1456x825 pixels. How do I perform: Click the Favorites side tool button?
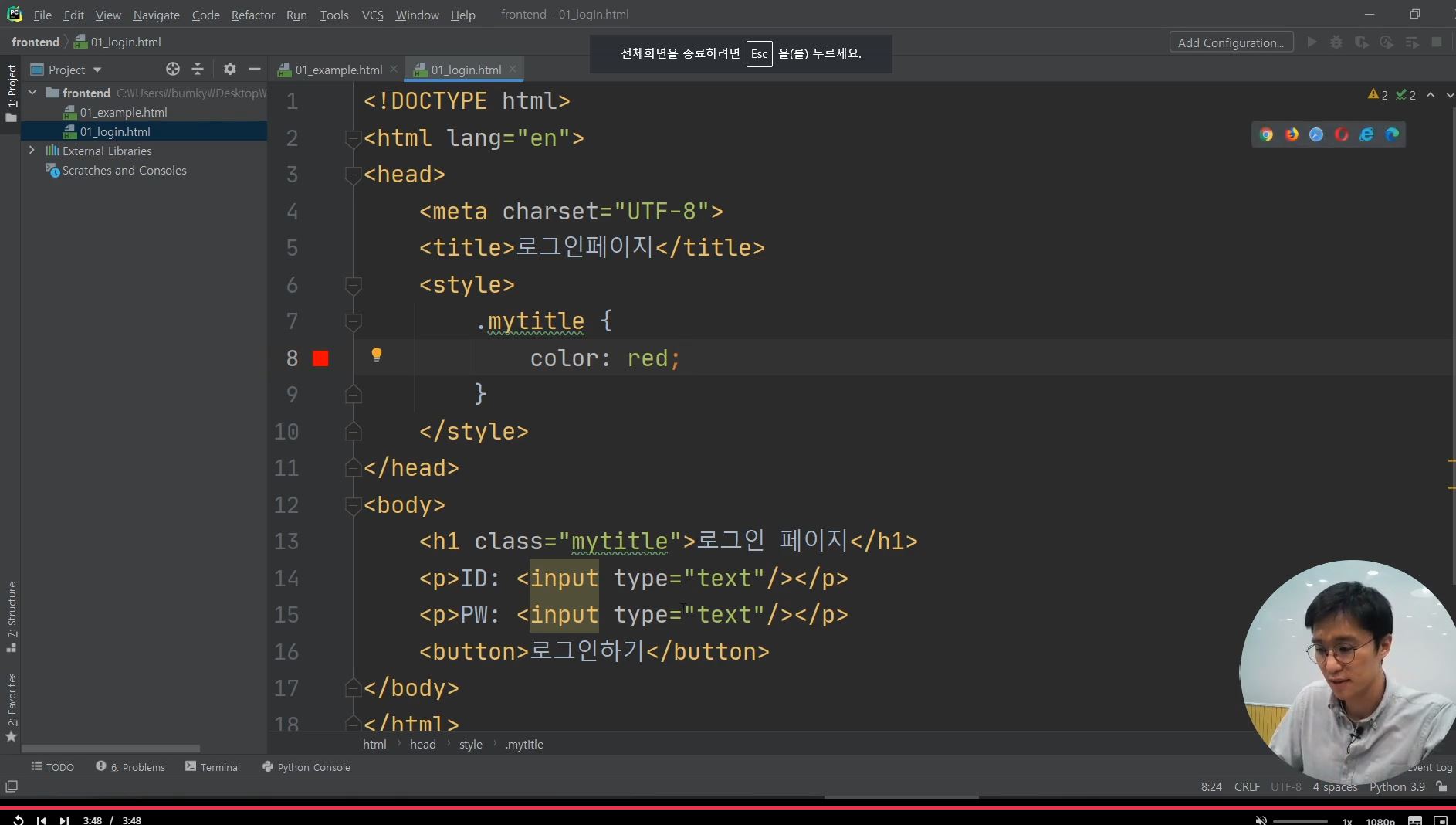(12, 707)
